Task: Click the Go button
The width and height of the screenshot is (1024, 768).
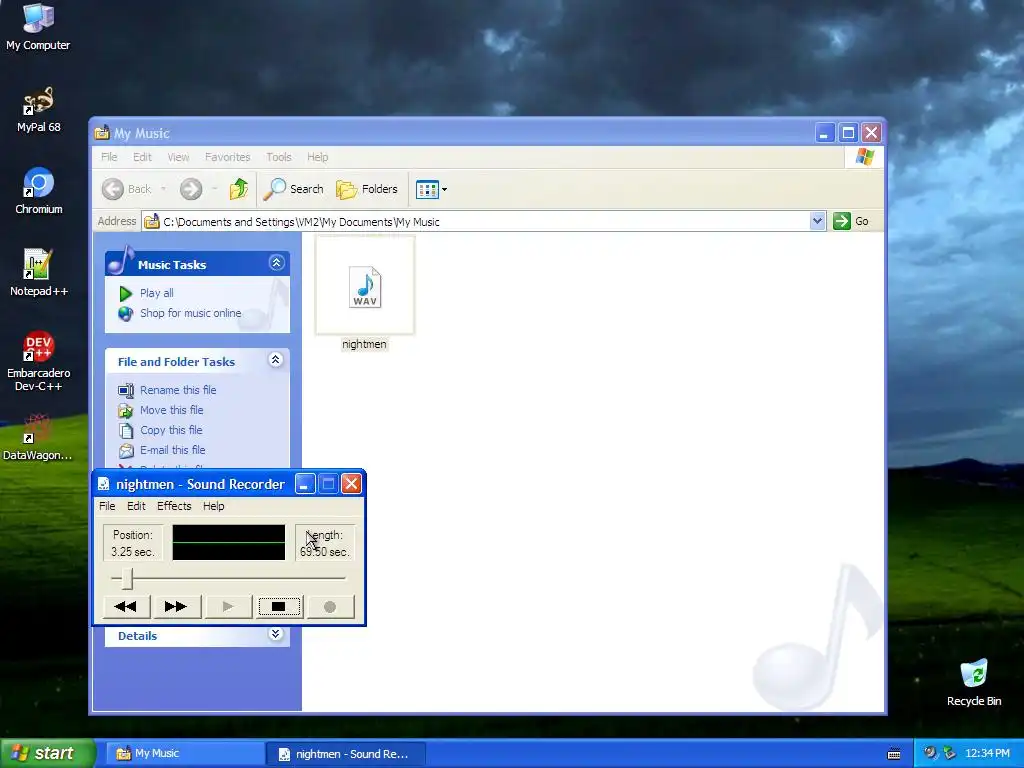Action: (851, 221)
